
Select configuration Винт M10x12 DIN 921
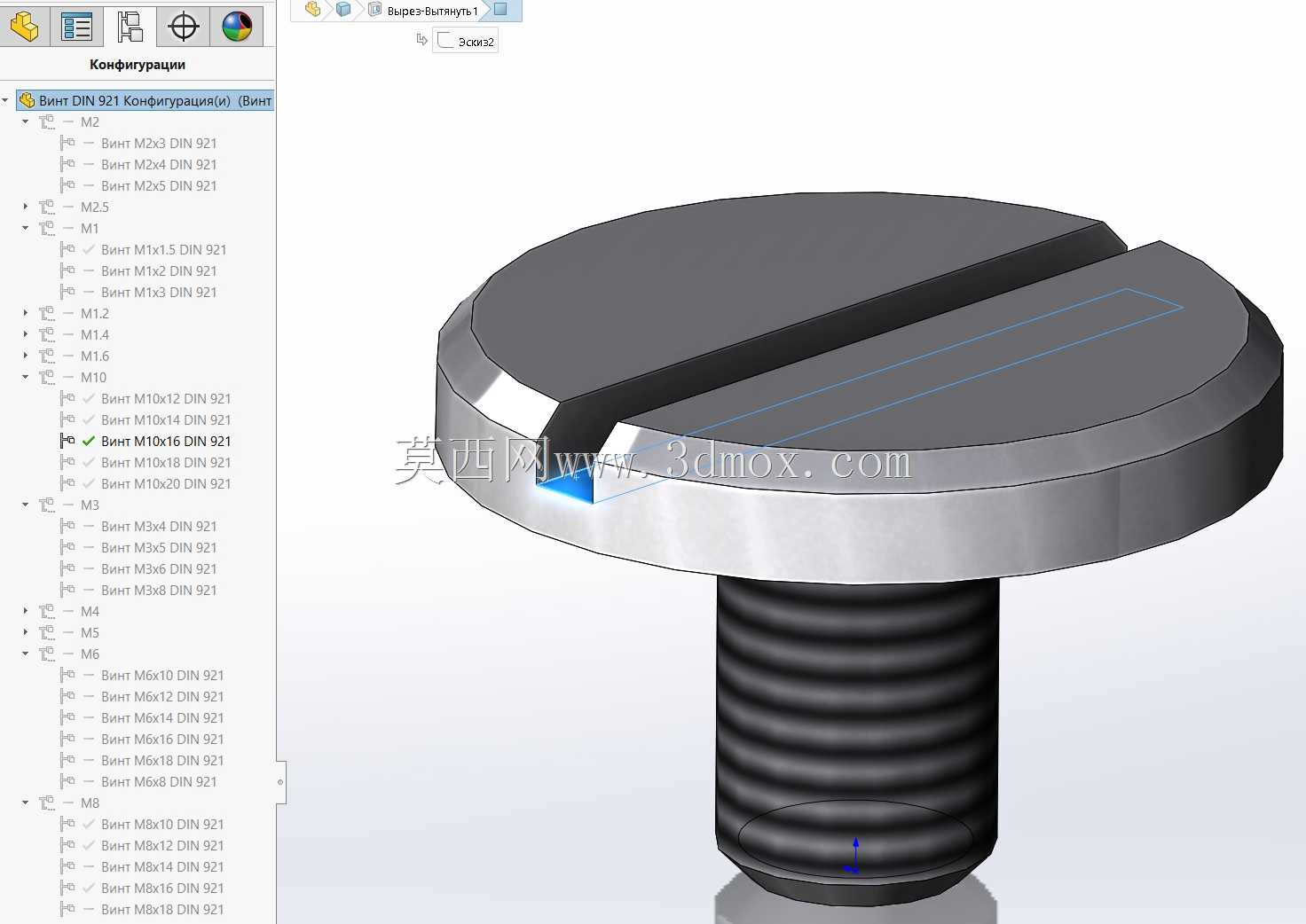[x=166, y=398]
